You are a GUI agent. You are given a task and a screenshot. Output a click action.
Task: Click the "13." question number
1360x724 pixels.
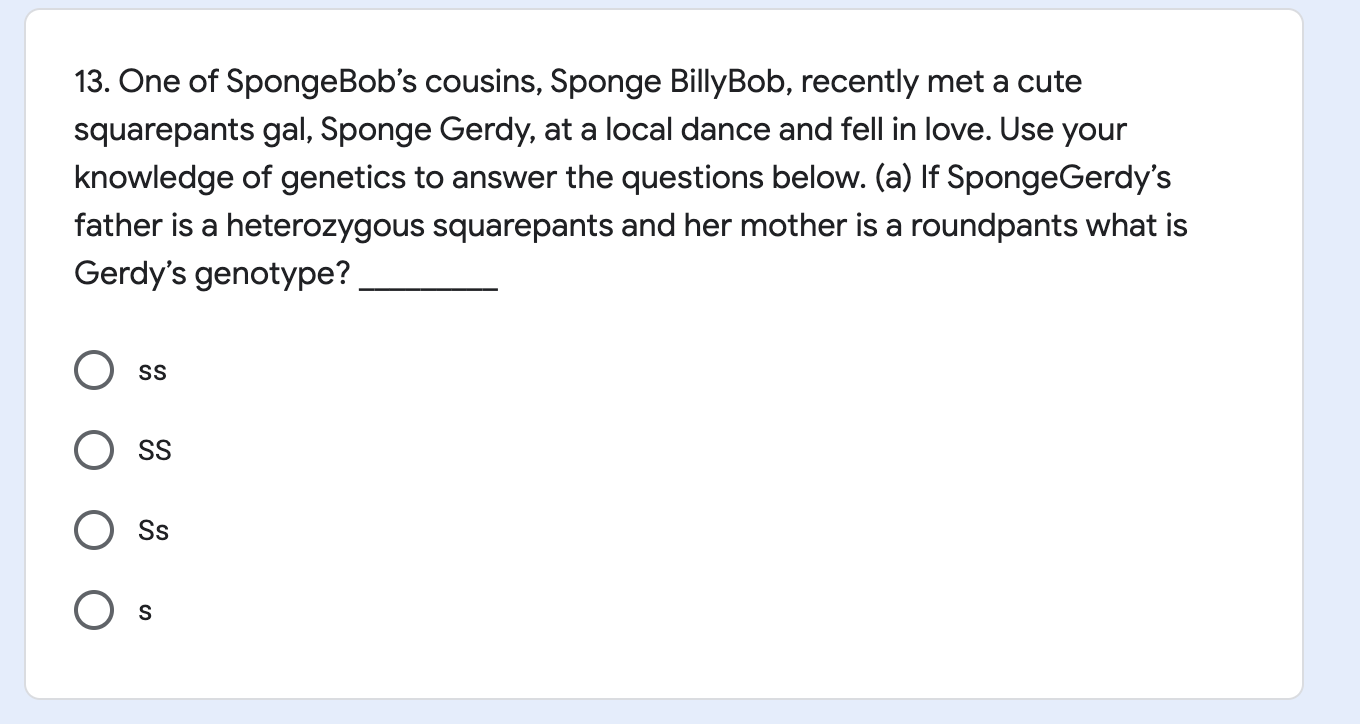click(x=93, y=82)
